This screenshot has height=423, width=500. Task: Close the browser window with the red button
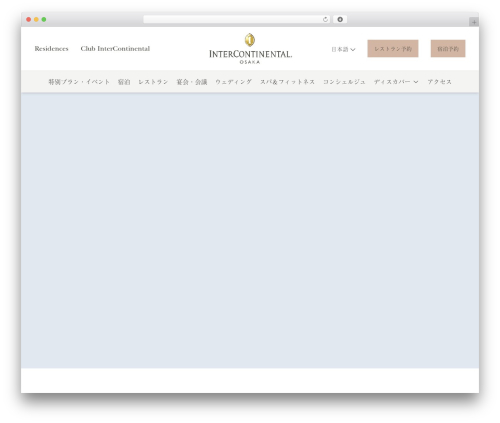[29, 19]
